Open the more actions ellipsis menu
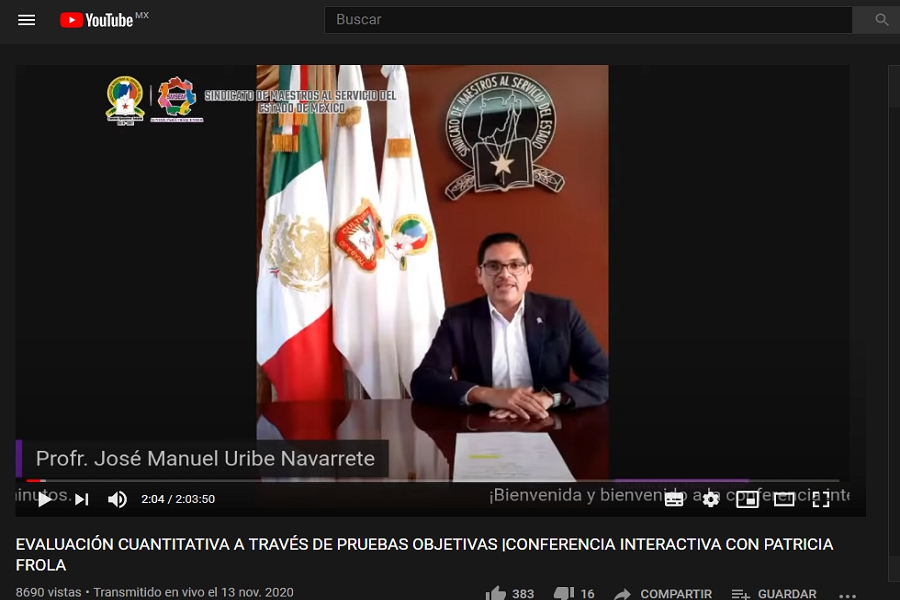The image size is (900, 600). point(847,593)
